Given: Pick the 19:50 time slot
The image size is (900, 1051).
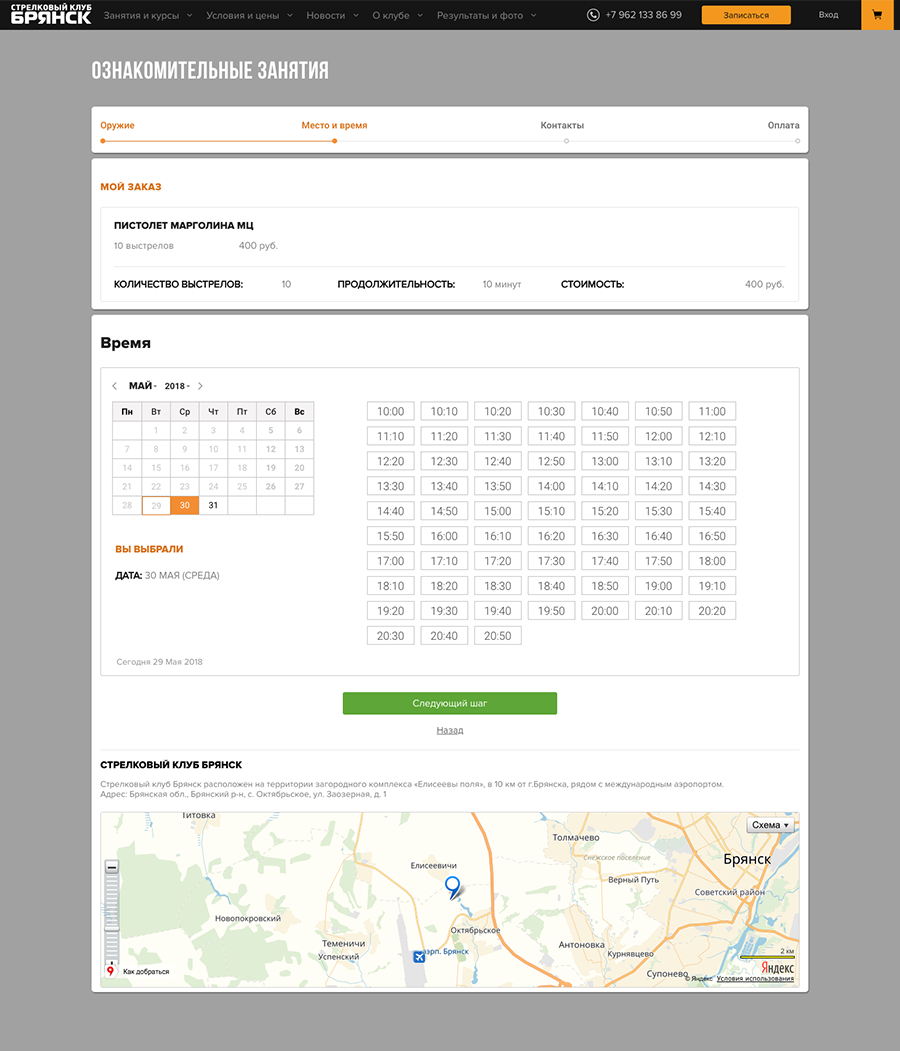Looking at the screenshot, I should (x=552, y=611).
